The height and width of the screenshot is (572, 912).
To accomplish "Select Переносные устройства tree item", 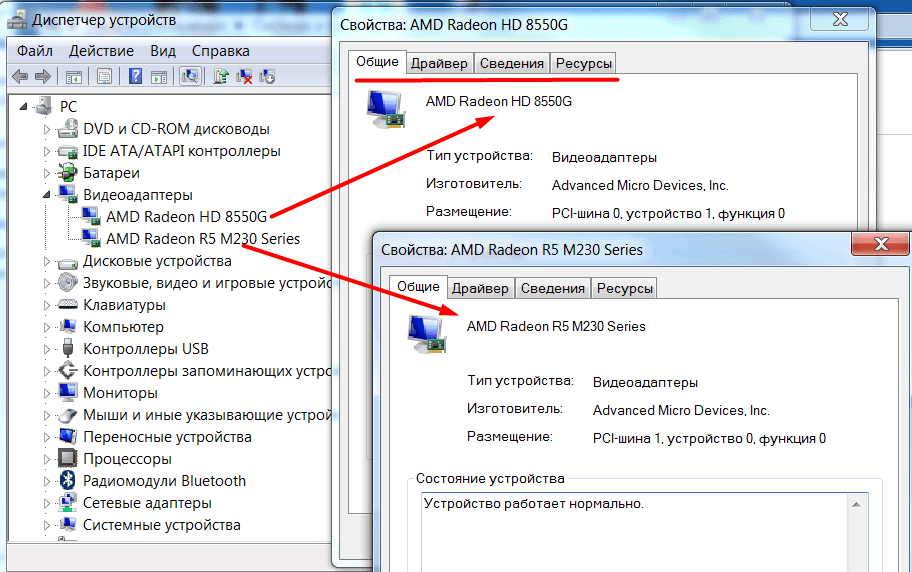I will (x=167, y=437).
